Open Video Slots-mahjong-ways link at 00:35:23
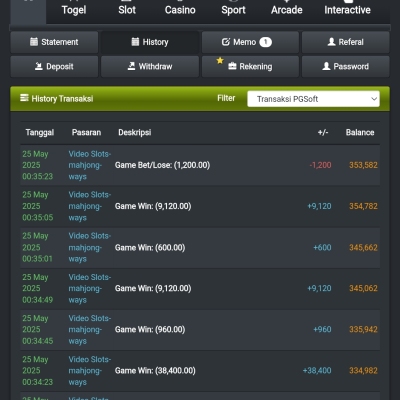400x400 pixels. click(x=90, y=165)
